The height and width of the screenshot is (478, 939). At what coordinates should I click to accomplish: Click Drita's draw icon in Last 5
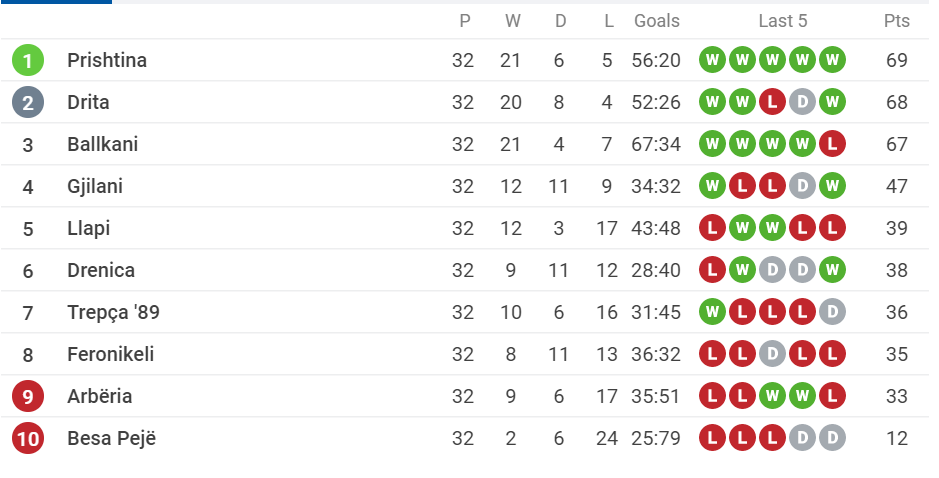pyautogui.click(x=802, y=102)
